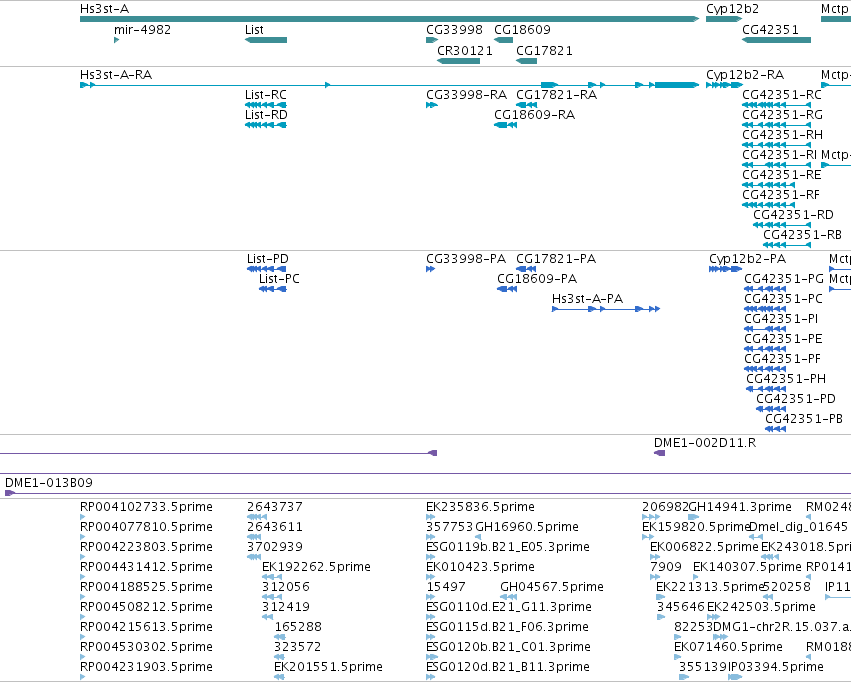Click the RP004188525.5prime EST label

pos(147,587)
